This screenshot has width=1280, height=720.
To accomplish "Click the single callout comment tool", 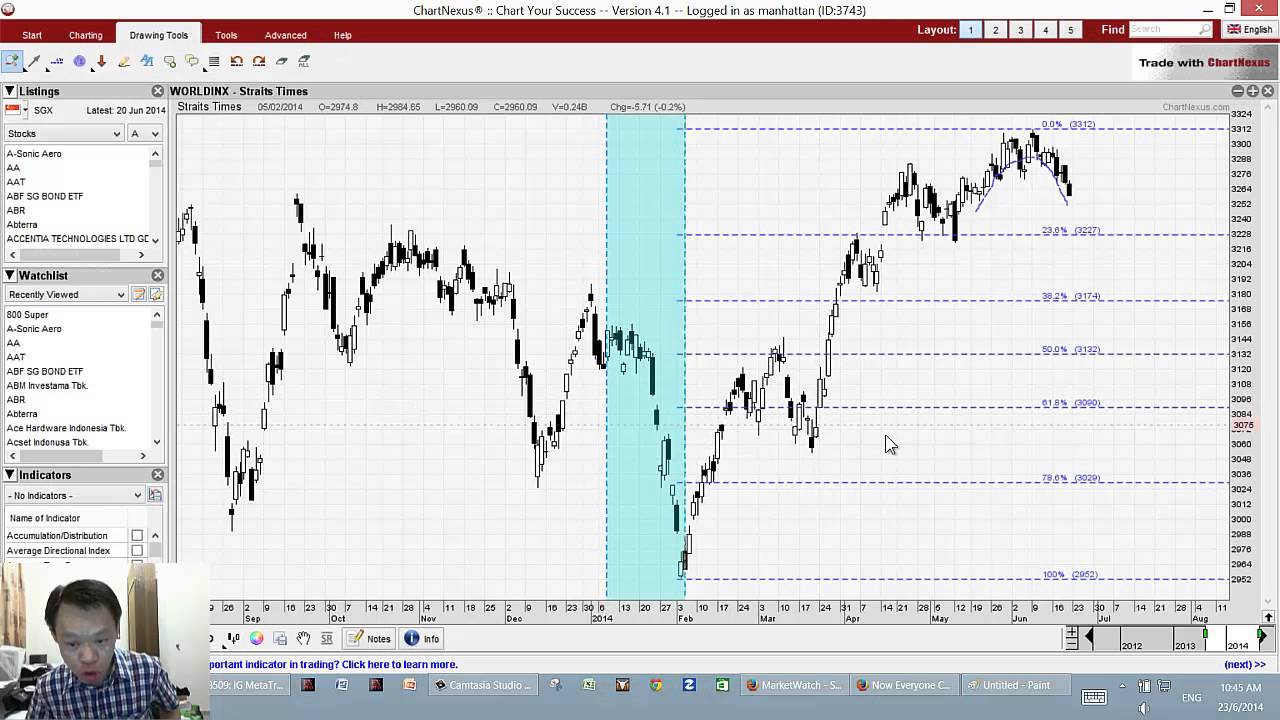I will click(169, 62).
